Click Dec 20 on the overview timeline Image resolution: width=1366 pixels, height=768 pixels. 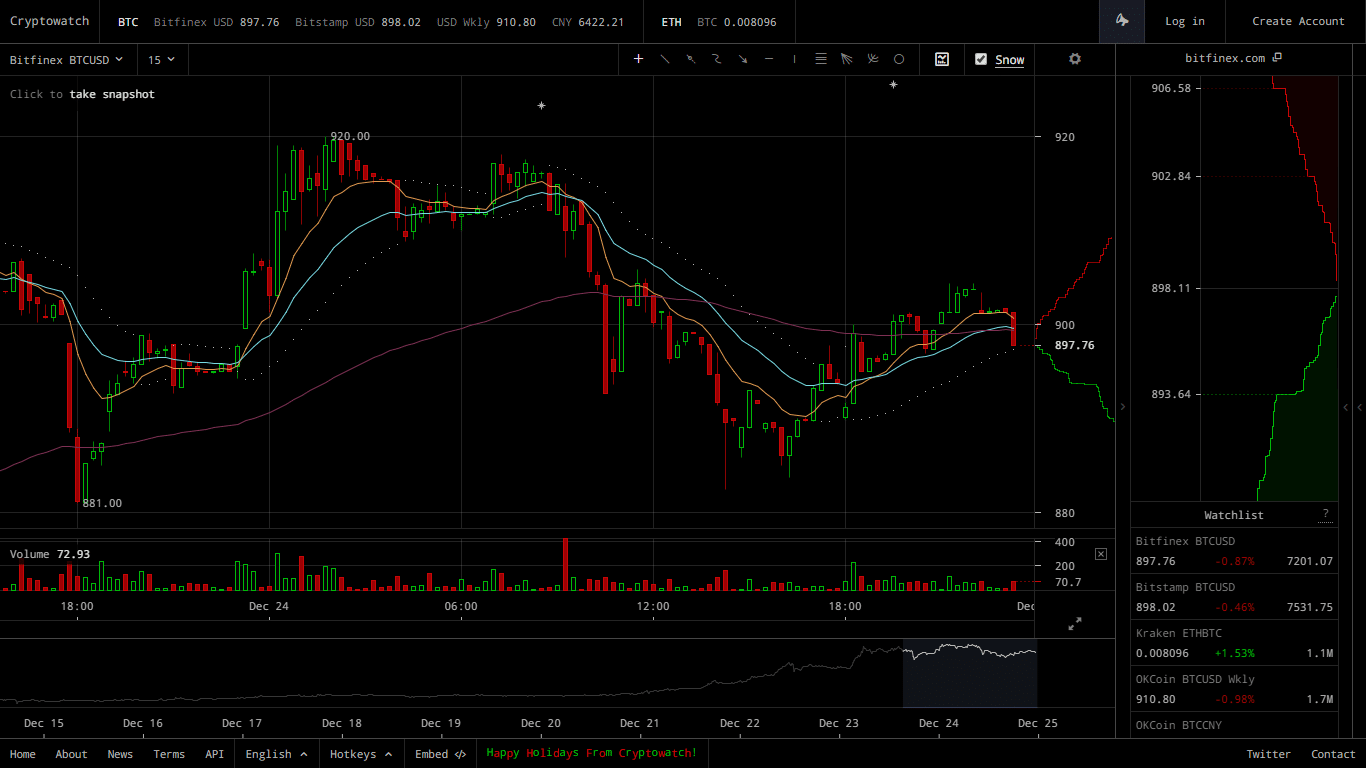540,723
